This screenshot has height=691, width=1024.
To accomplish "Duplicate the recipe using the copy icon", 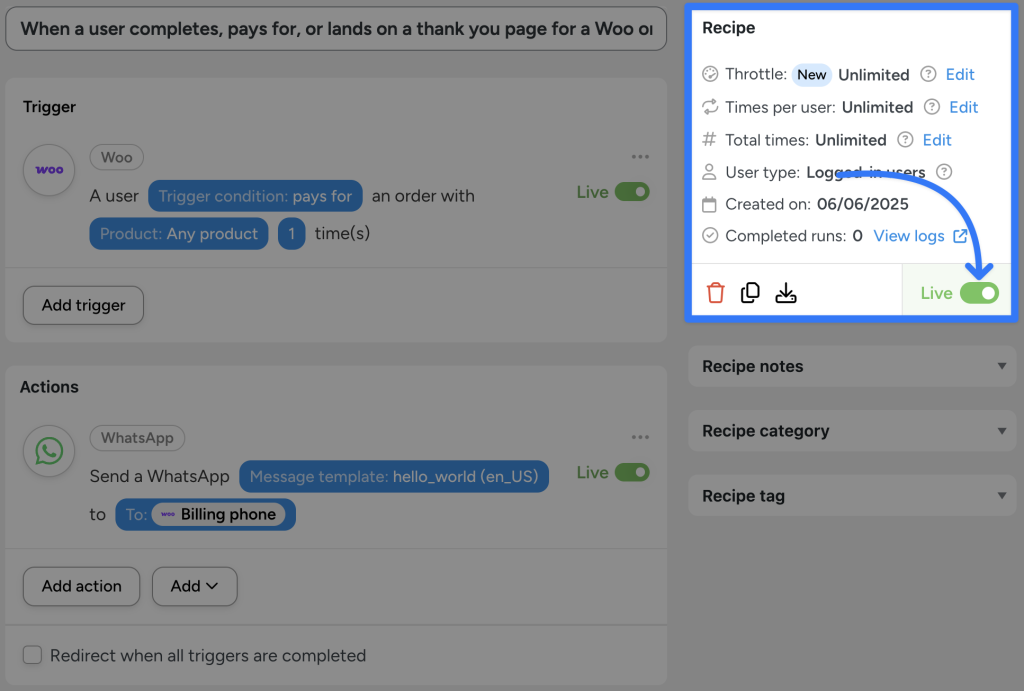I will coord(750,292).
